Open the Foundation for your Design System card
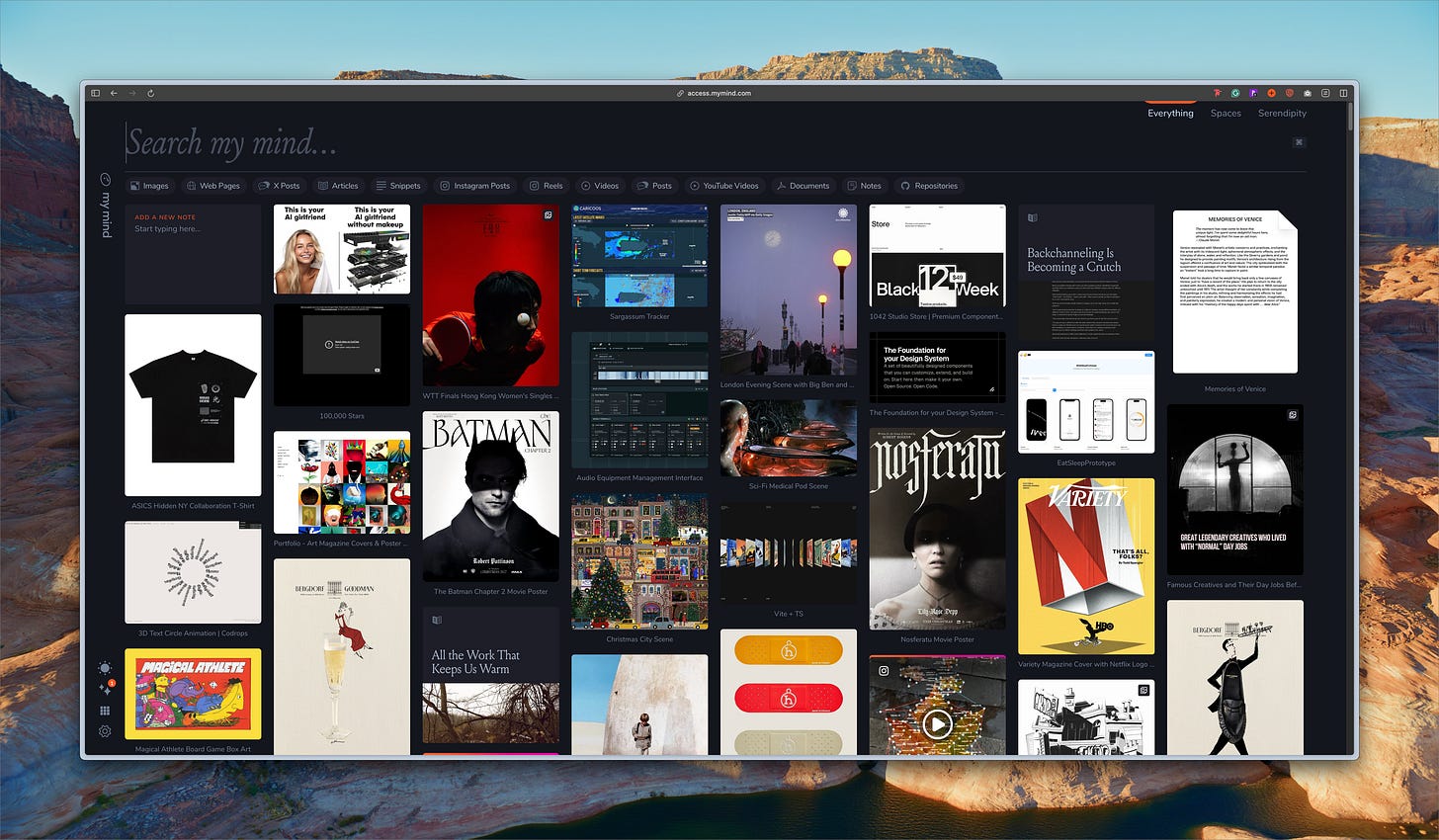The height and width of the screenshot is (840, 1439). coord(938,368)
